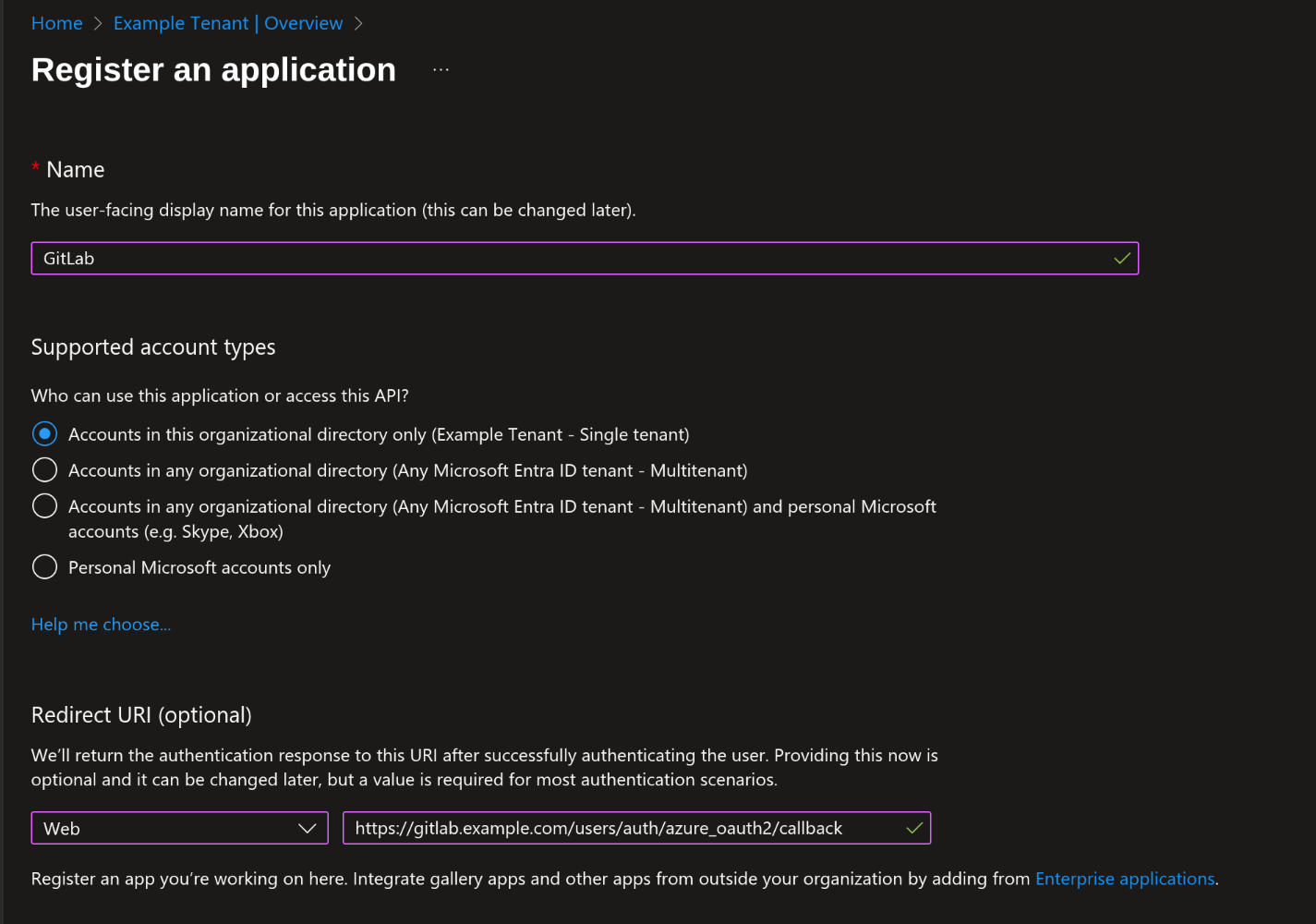
Task: Click the green checkmark in Name field
Action: pos(1122,259)
